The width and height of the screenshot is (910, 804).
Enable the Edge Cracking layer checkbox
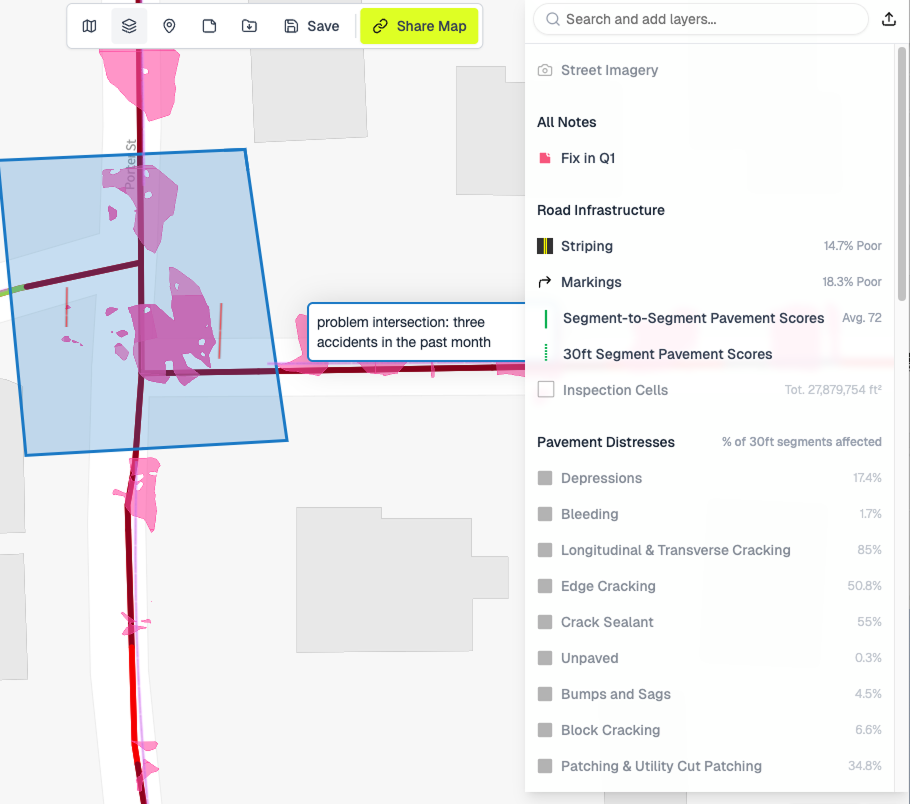[x=545, y=586]
